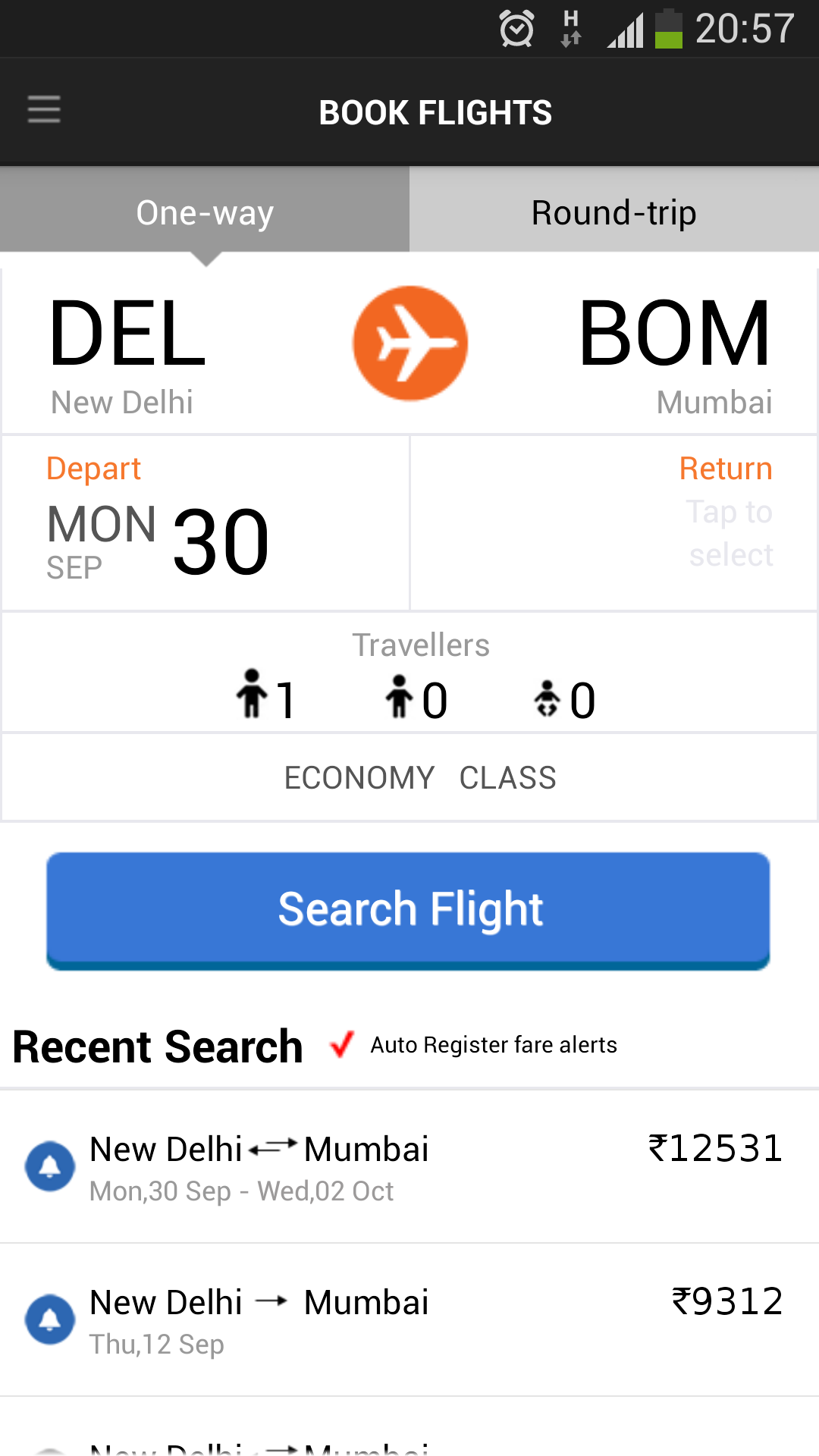This screenshot has width=819, height=1456.
Task: Toggle Auto Register fare alerts checkmark
Action: click(x=343, y=1044)
